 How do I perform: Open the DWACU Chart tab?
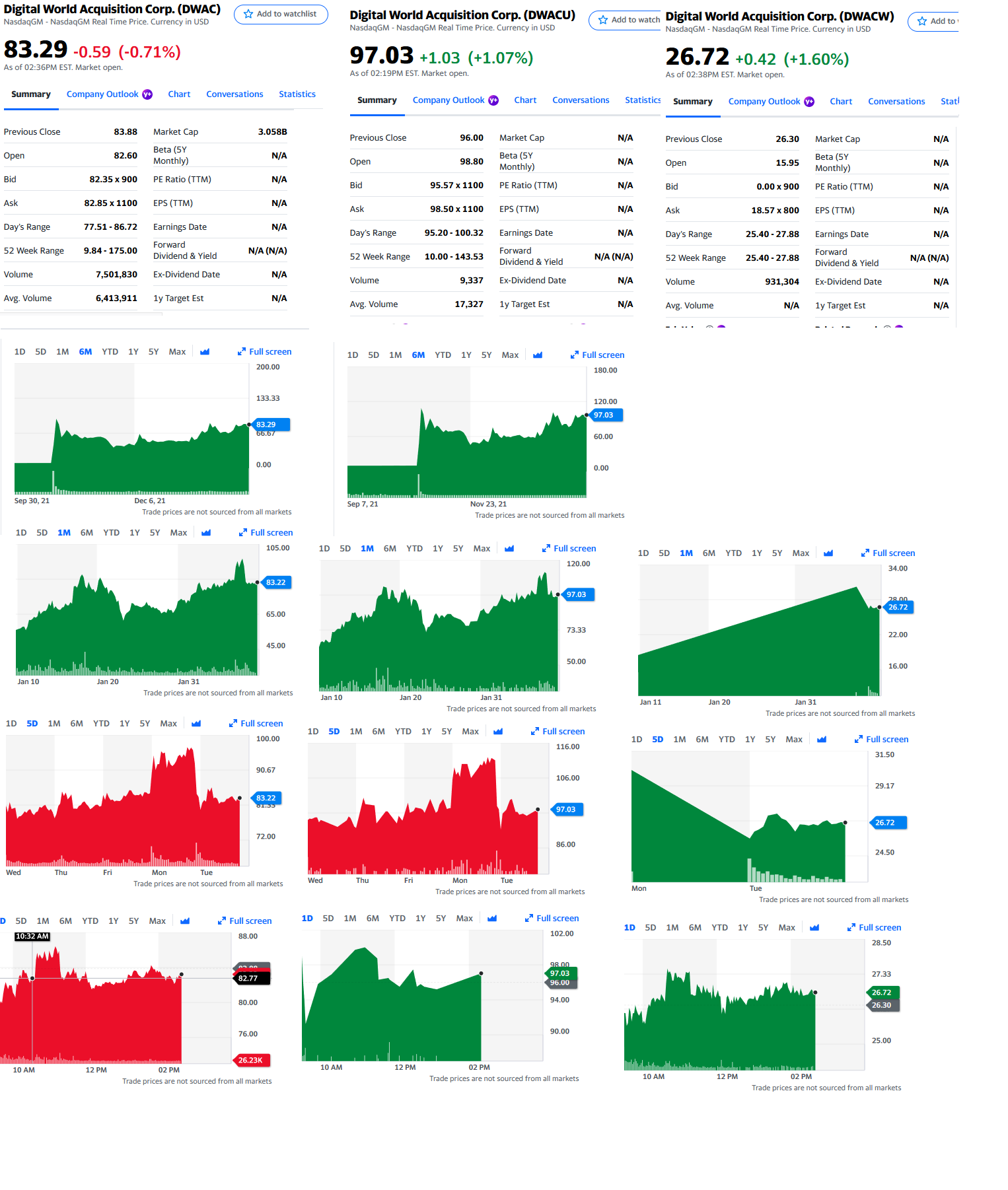coord(525,100)
